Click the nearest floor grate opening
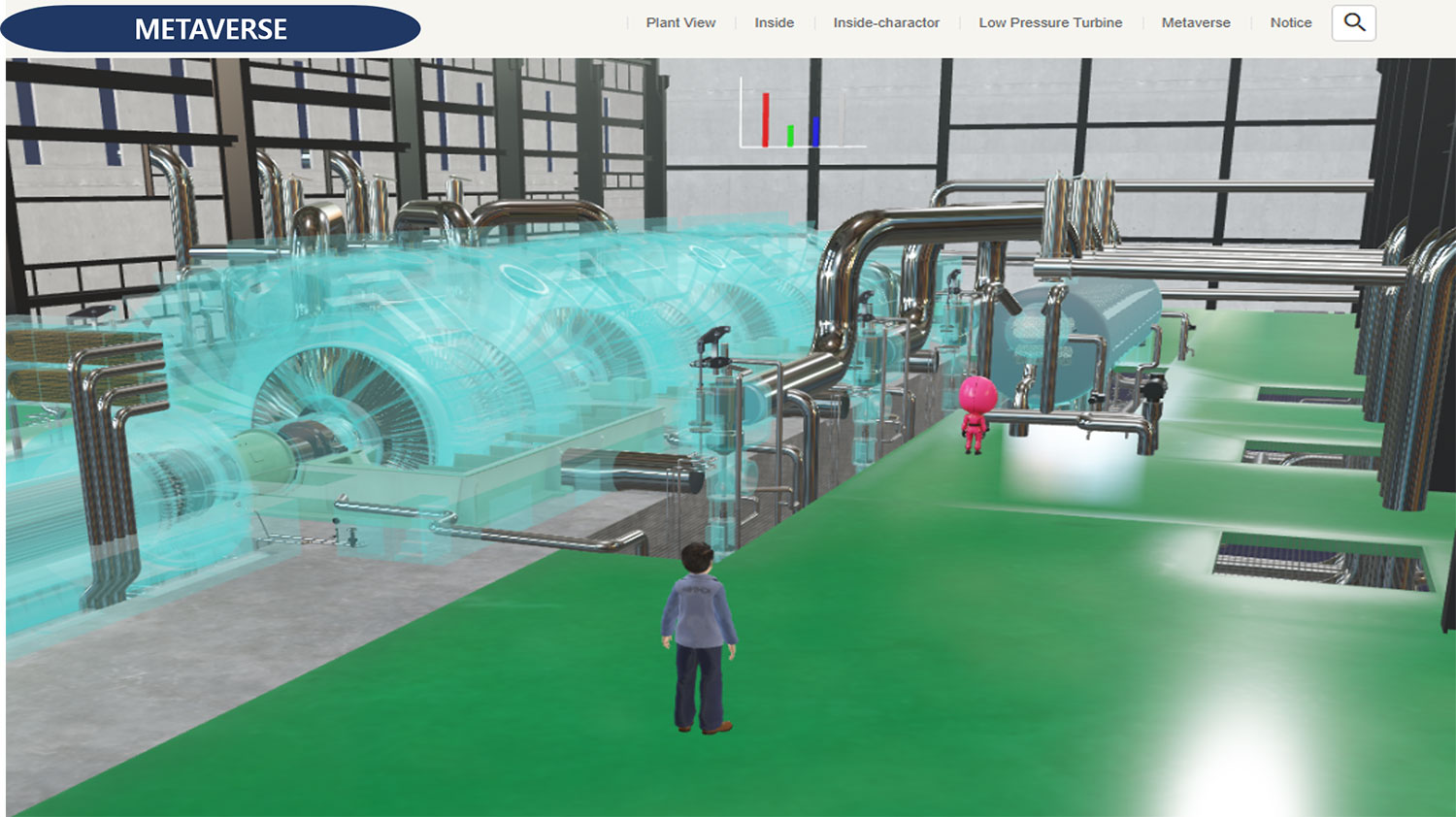1456x817 pixels. (x=1320, y=563)
